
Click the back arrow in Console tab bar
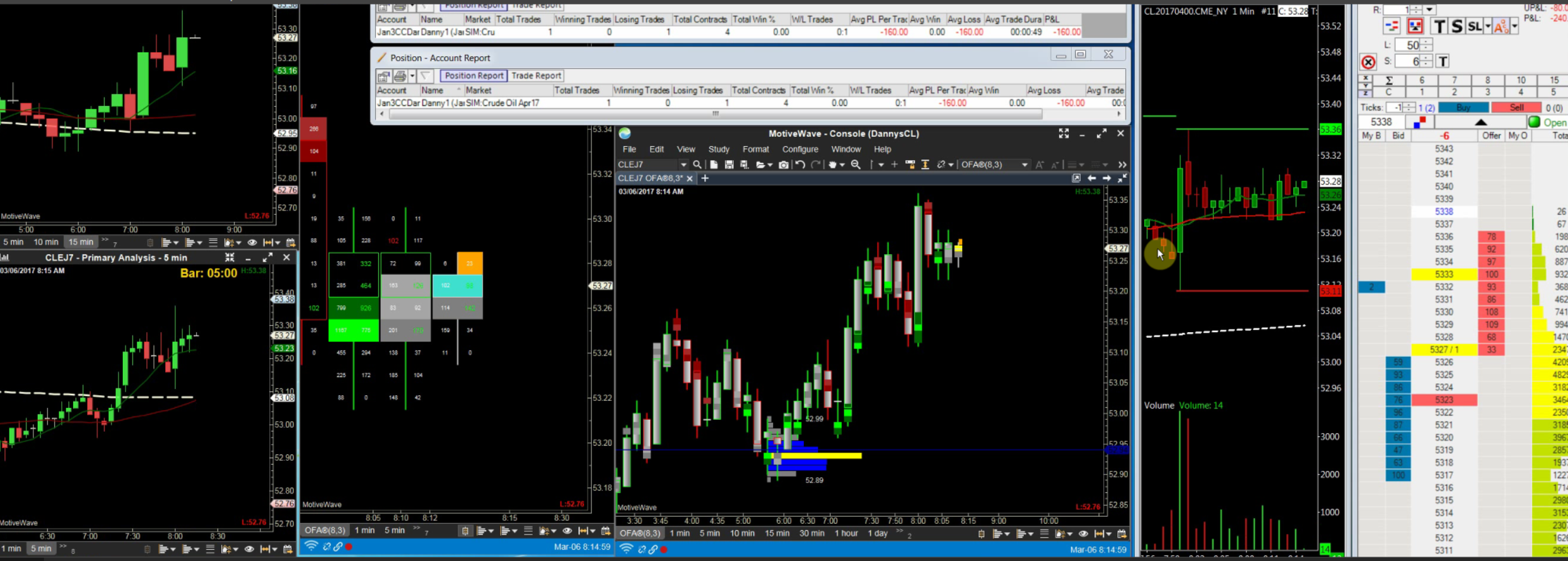click(1091, 178)
